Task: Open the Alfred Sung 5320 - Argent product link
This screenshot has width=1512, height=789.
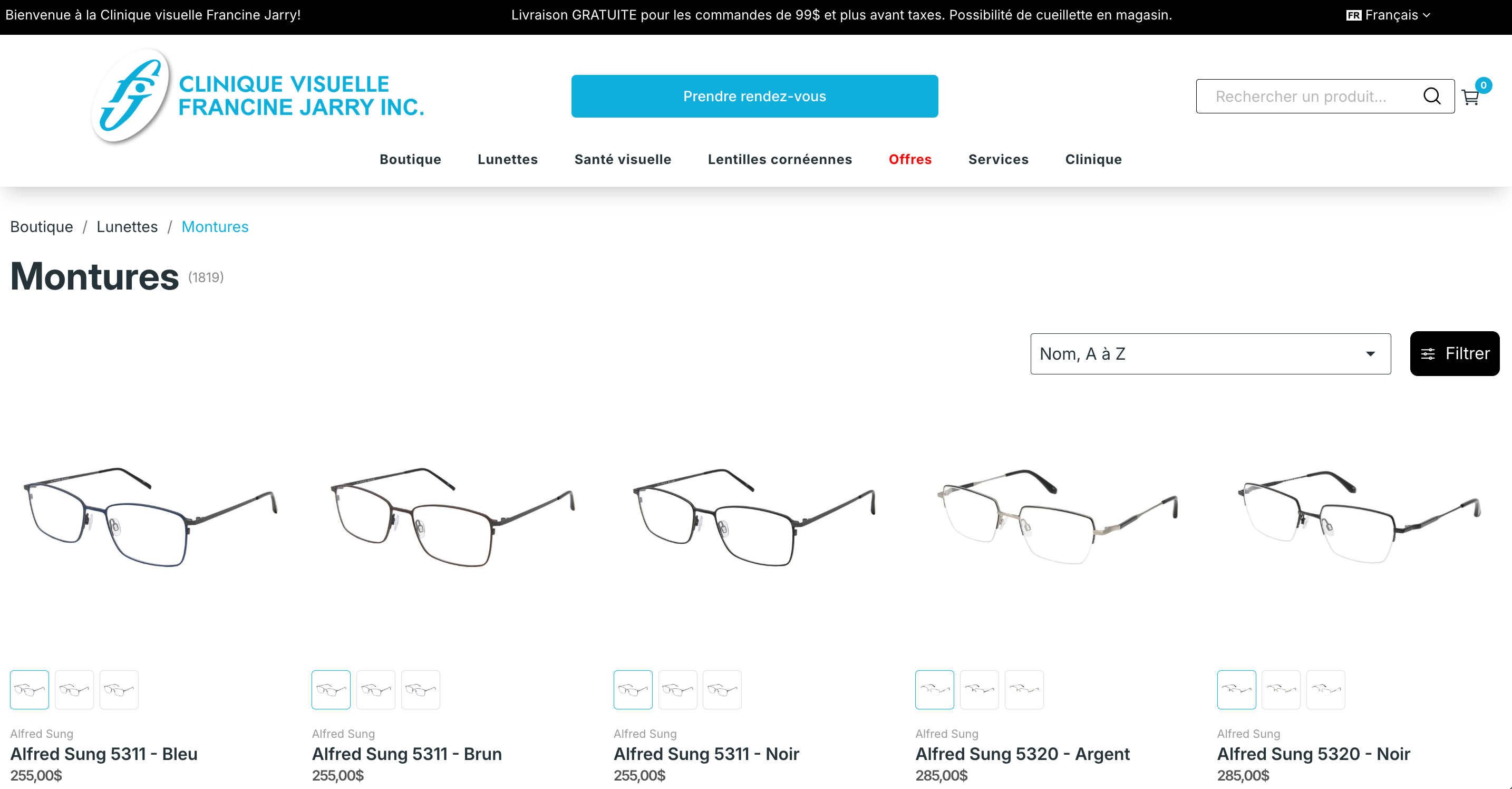Action: point(1022,754)
